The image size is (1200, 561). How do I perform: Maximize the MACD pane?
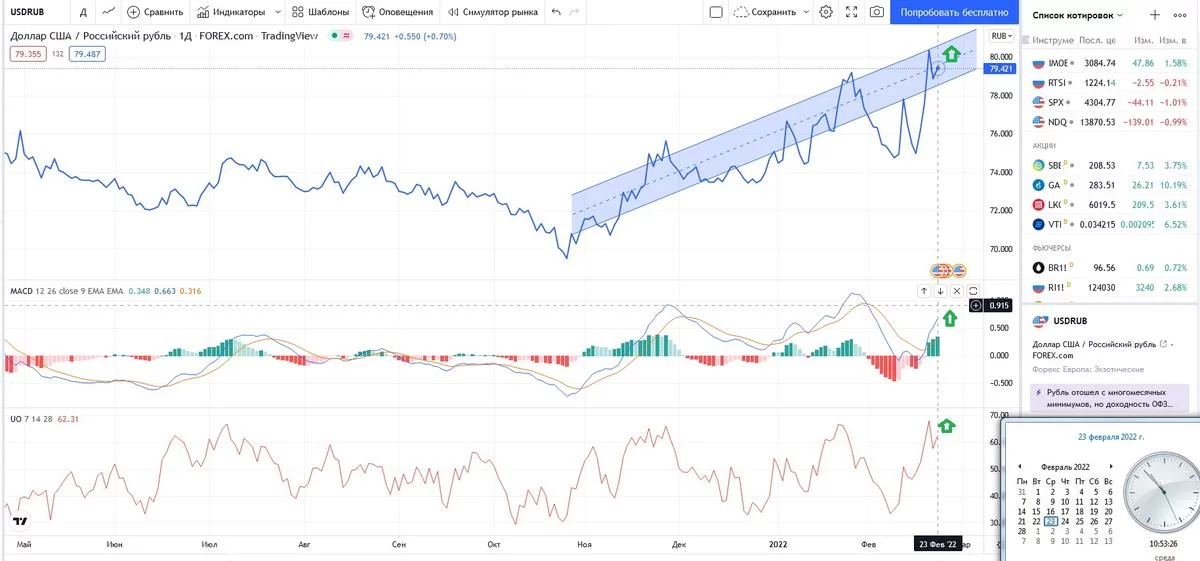(973, 291)
